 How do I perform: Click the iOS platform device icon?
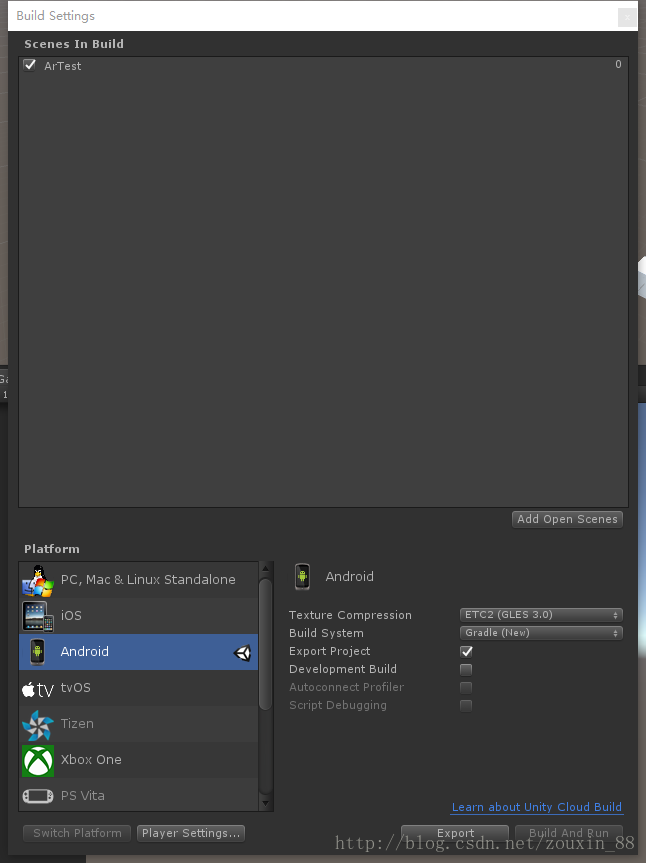pos(37,616)
